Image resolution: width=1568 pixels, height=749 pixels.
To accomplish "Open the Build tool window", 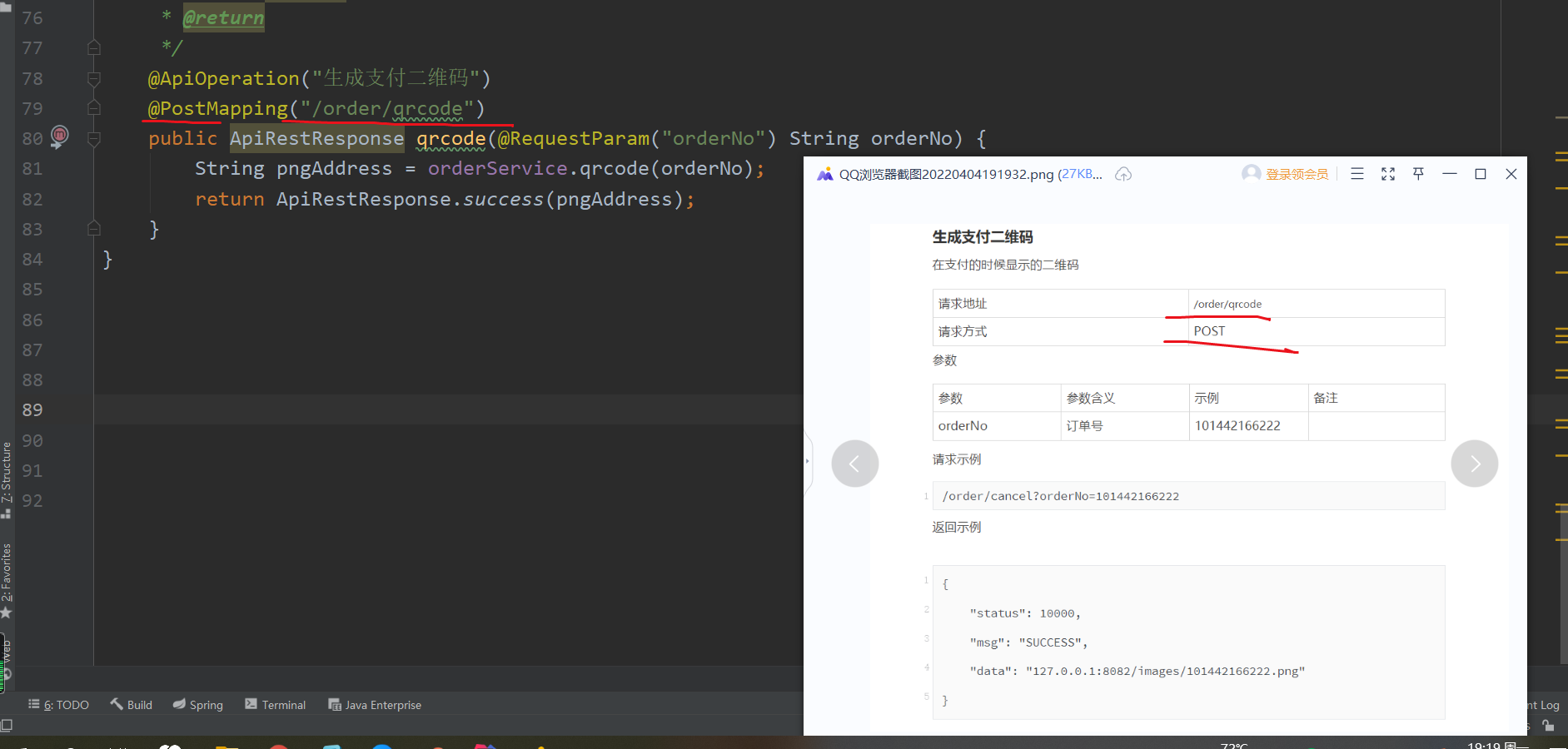I will click(131, 704).
